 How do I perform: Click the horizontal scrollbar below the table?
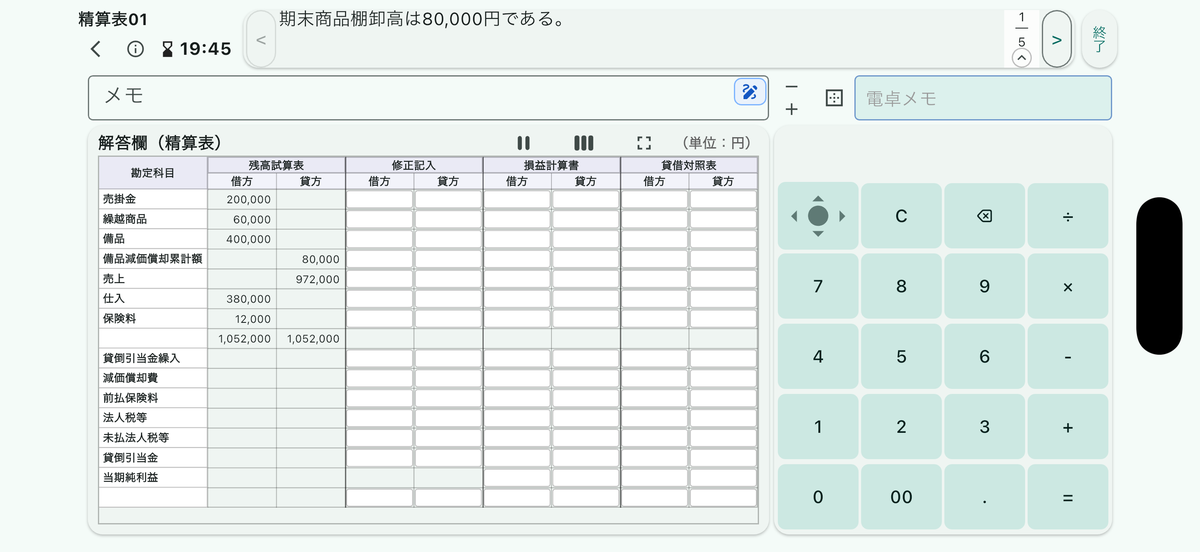click(x=428, y=516)
